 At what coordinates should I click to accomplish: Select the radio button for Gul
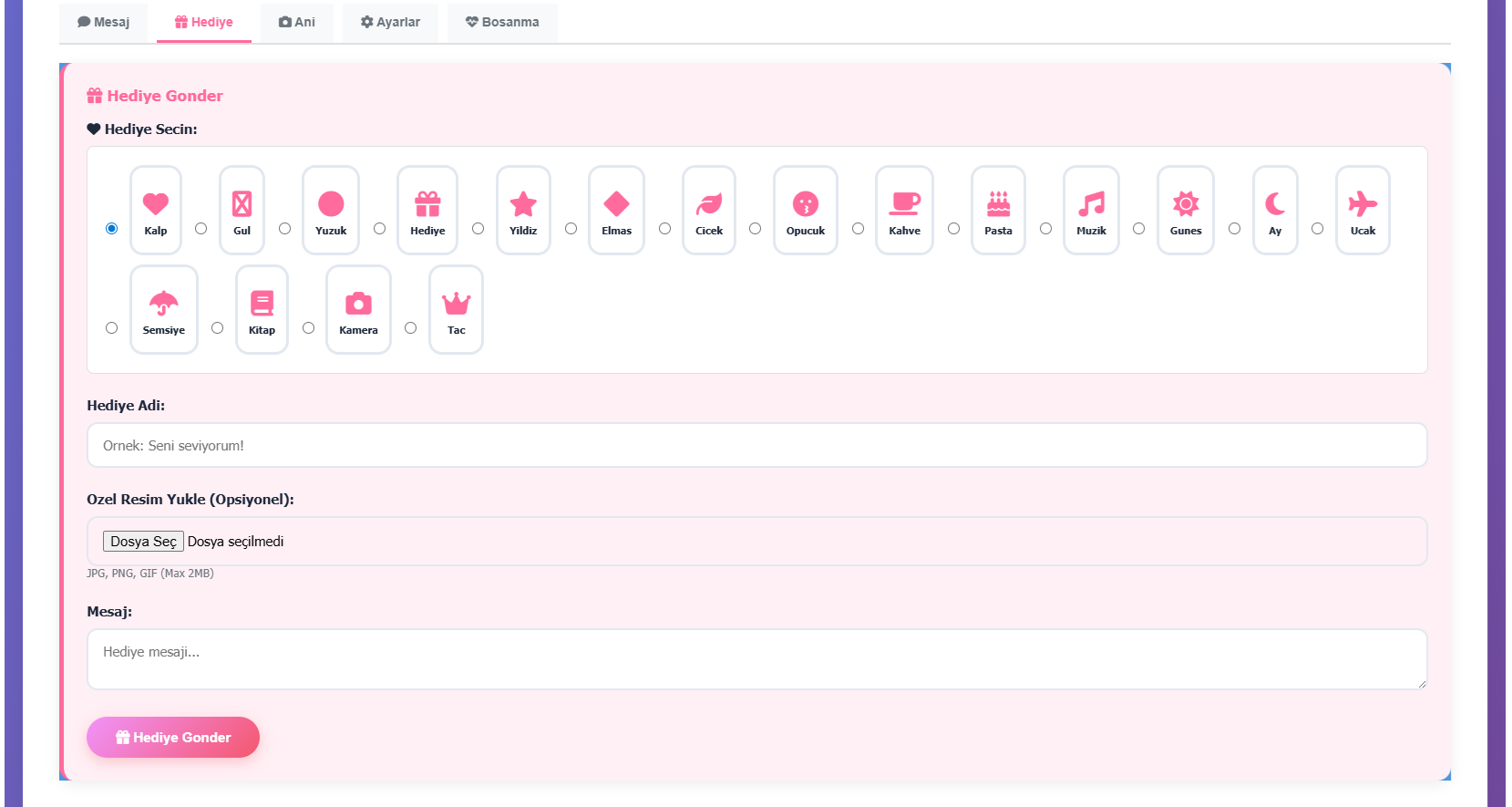(201, 229)
